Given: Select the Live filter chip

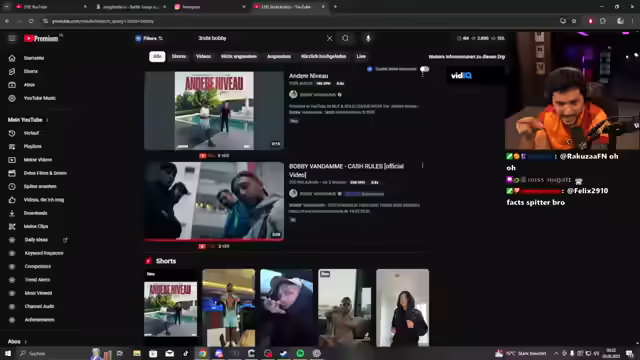Looking at the screenshot, I should click(361, 57).
